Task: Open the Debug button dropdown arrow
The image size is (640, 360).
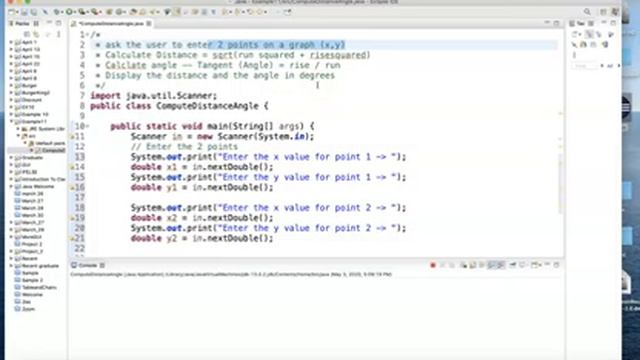Action: click(x=61, y=12)
